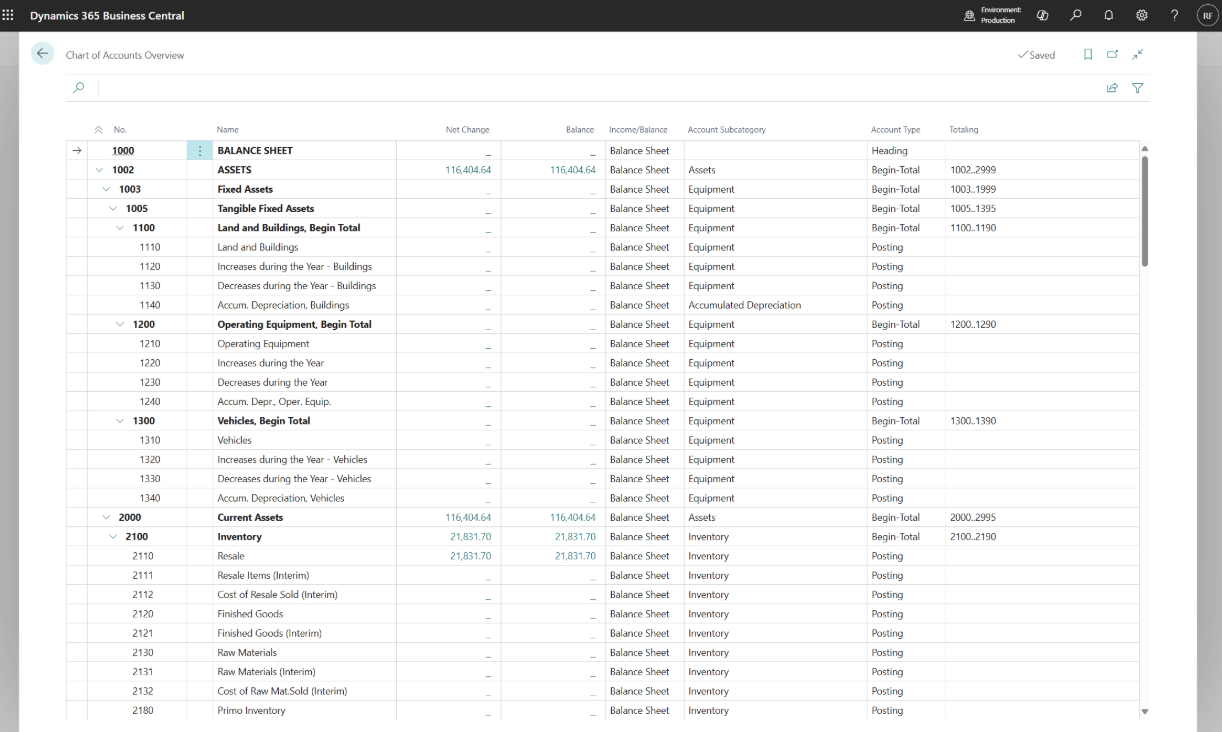The height and width of the screenshot is (732, 1222).
Task: Click the vertical scrollbar down arrow
Action: pyautogui.click(x=1145, y=711)
